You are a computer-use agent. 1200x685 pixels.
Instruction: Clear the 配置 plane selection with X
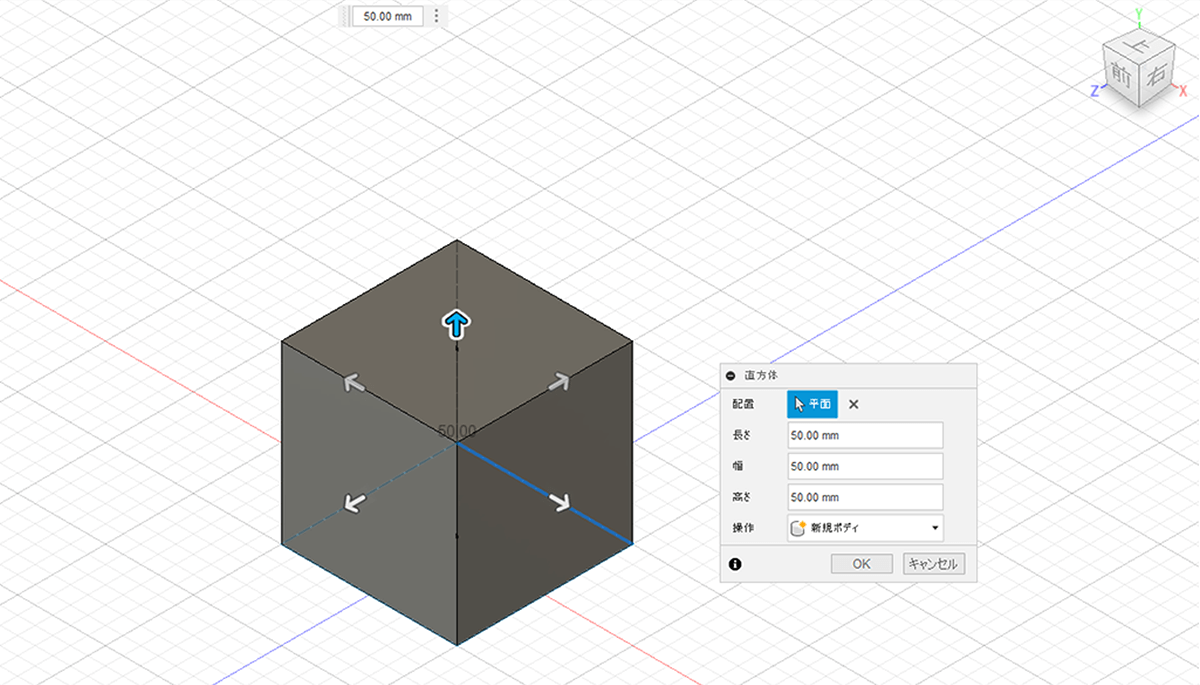(853, 405)
